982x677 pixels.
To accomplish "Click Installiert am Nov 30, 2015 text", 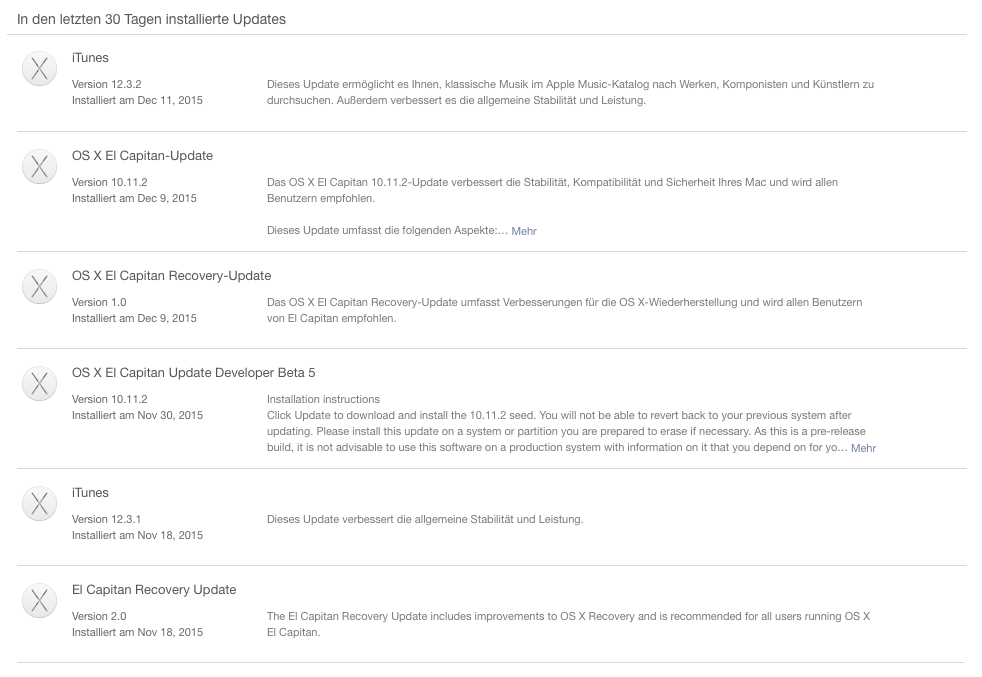I will (137, 416).
